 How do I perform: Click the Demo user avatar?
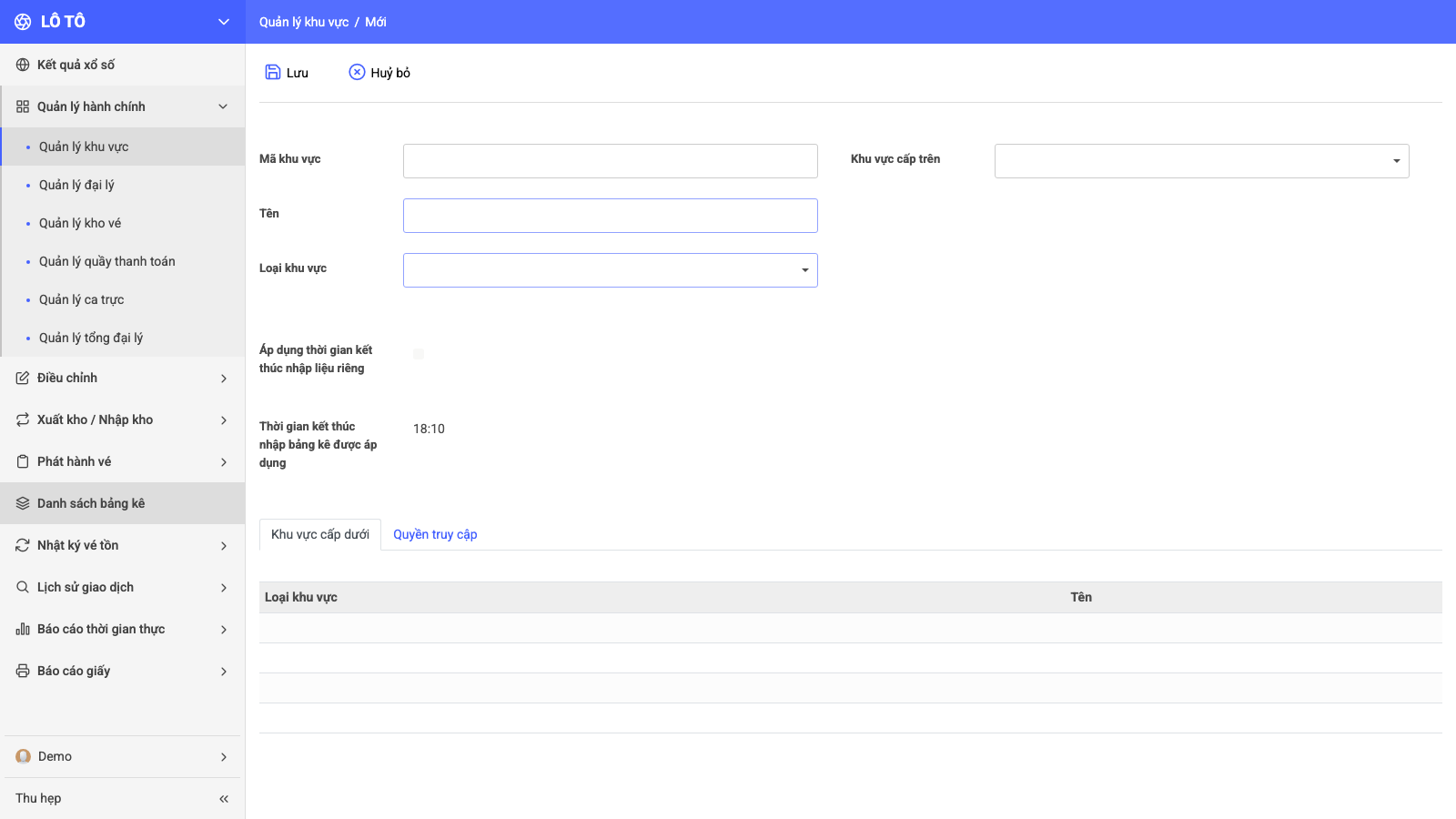[24, 756]
